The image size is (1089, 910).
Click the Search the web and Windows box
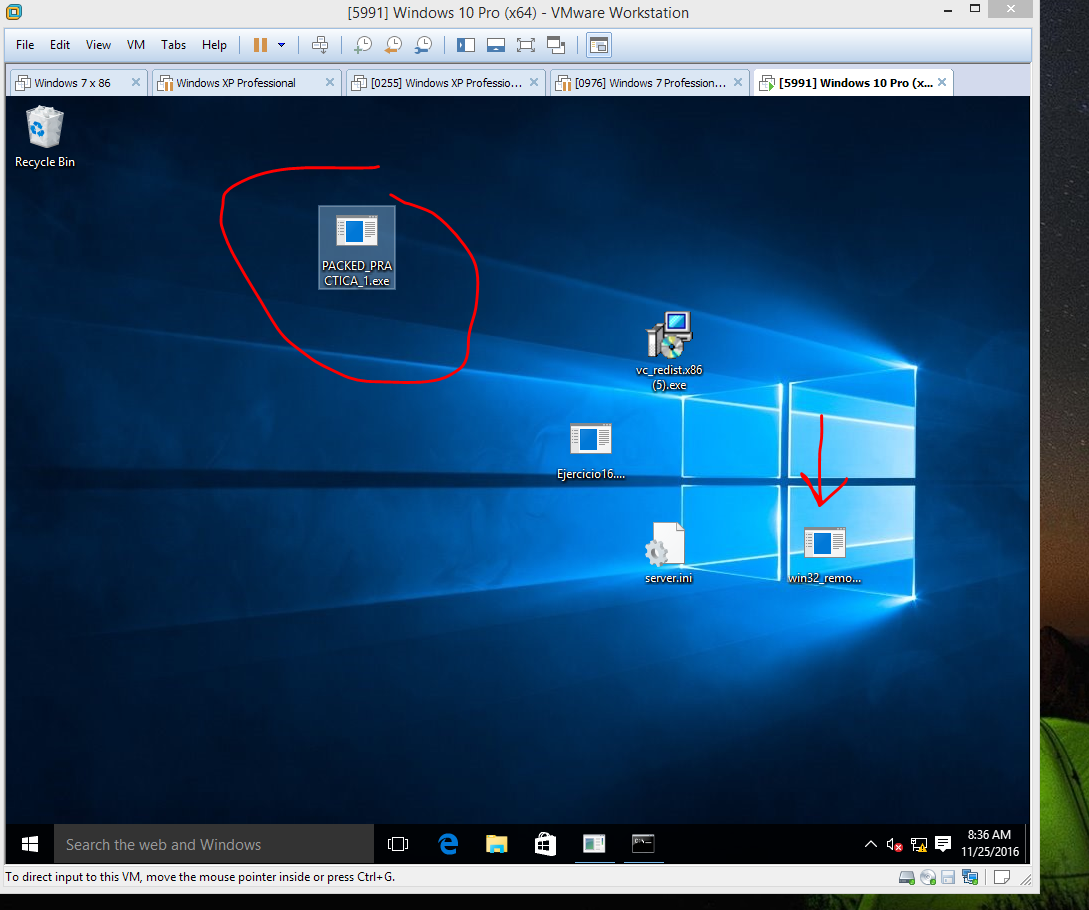[x=214, y=844]
